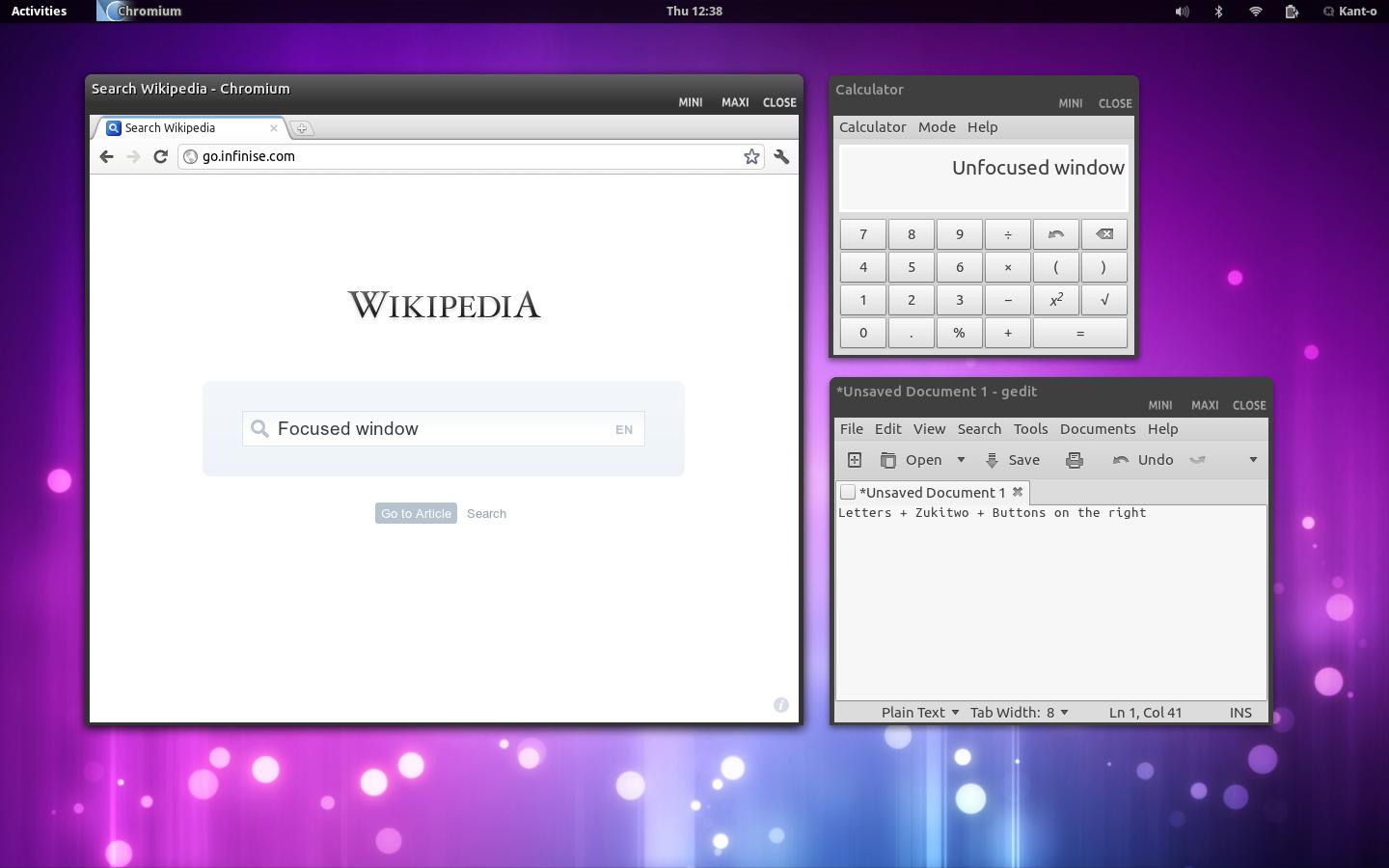Click the forward arrow in Chromium
Image resolution: width=1389 pixels, height=868 pixels.
[x=133, y=156]
